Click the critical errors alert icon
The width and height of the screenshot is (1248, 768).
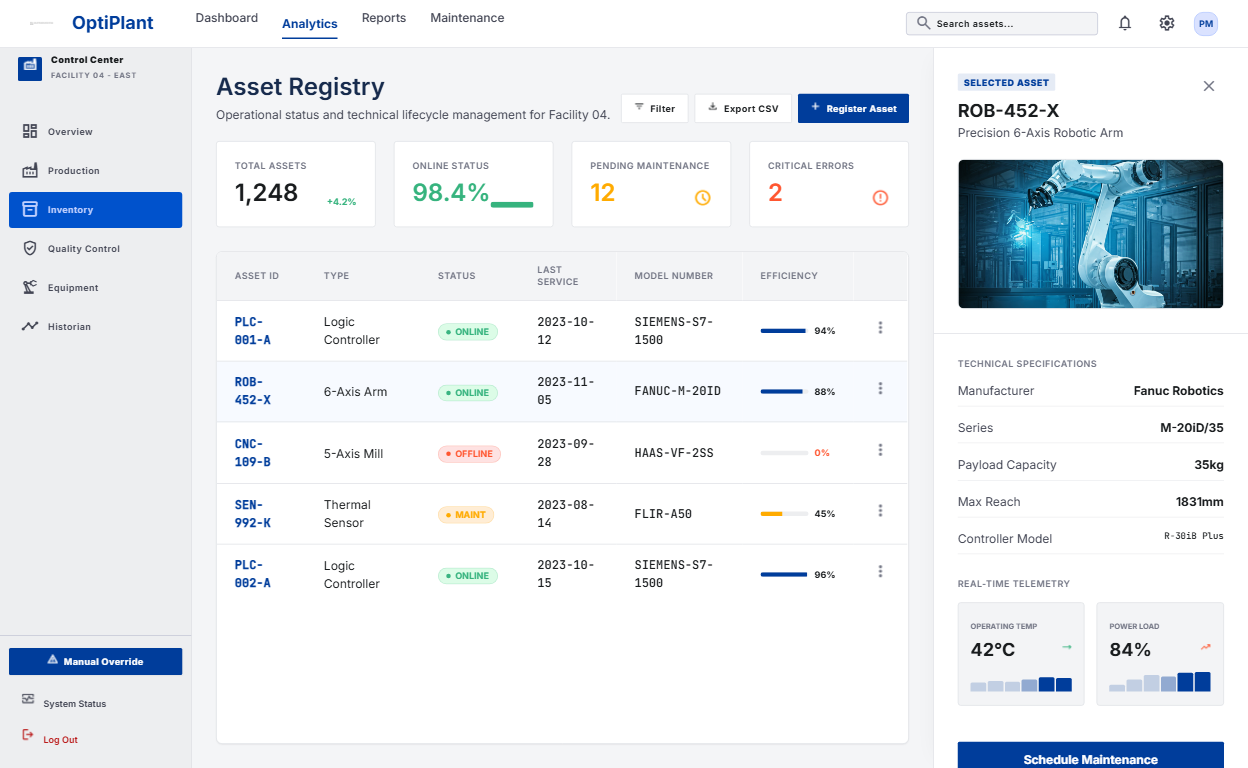[x=880, y=198]
